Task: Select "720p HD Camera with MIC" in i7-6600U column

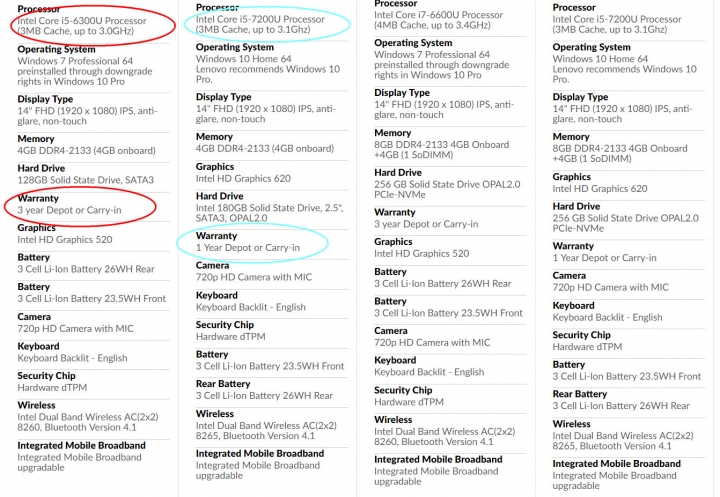Action: pos(432,343)
